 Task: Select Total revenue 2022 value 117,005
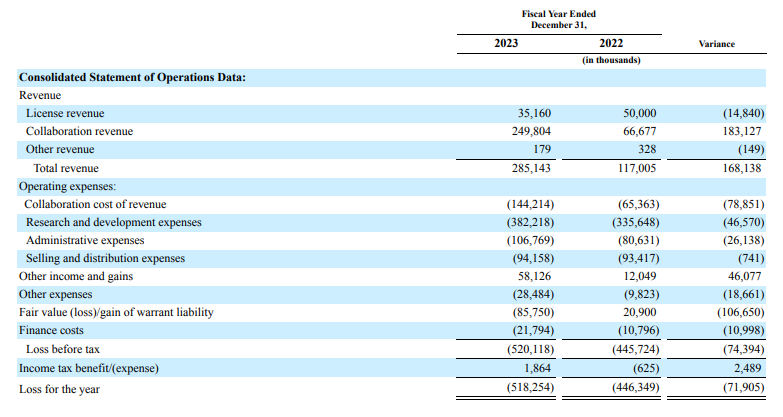[x=637, y=168]
